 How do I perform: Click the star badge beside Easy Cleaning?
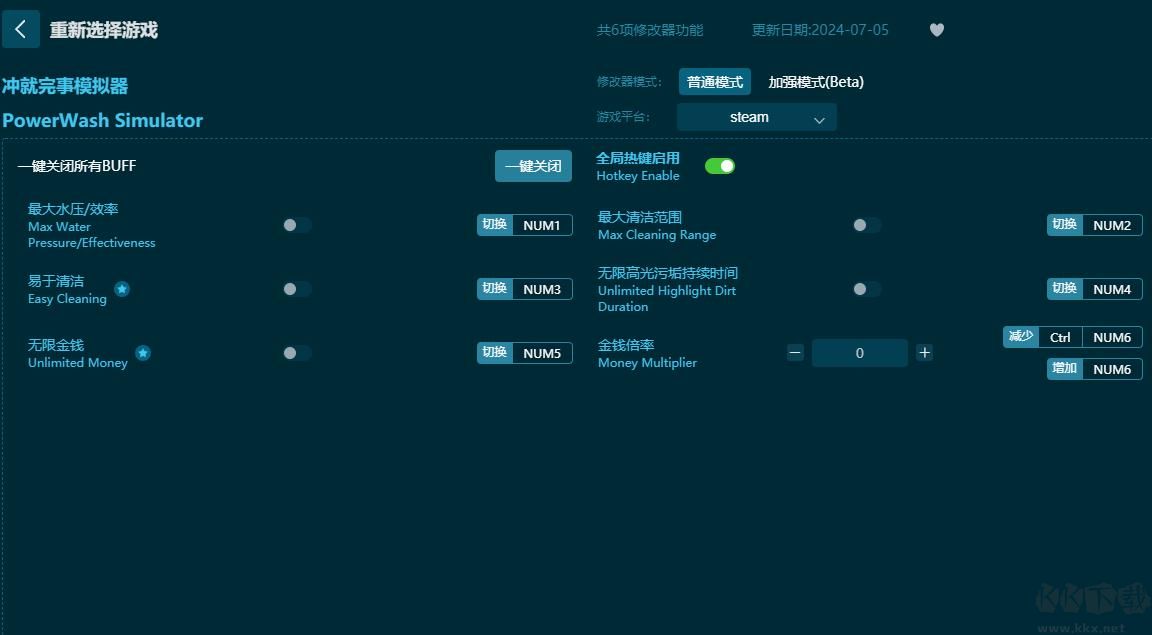coord(122,289)
